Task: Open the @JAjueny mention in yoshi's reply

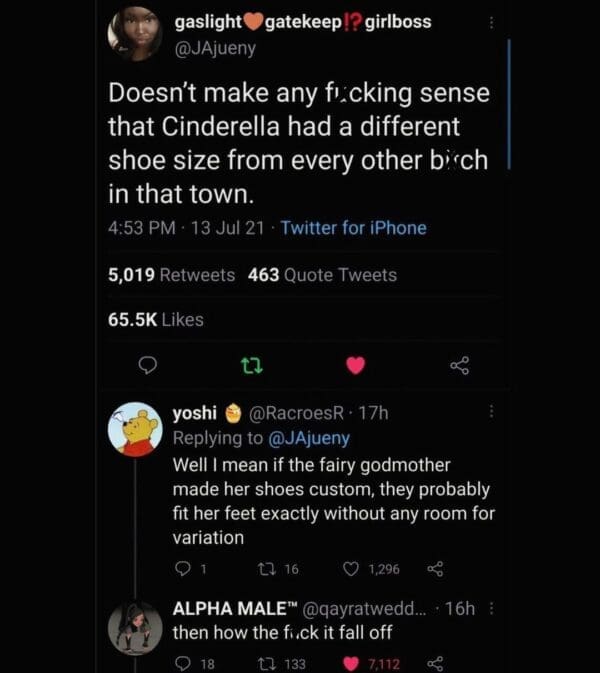Action: point(307,438)
